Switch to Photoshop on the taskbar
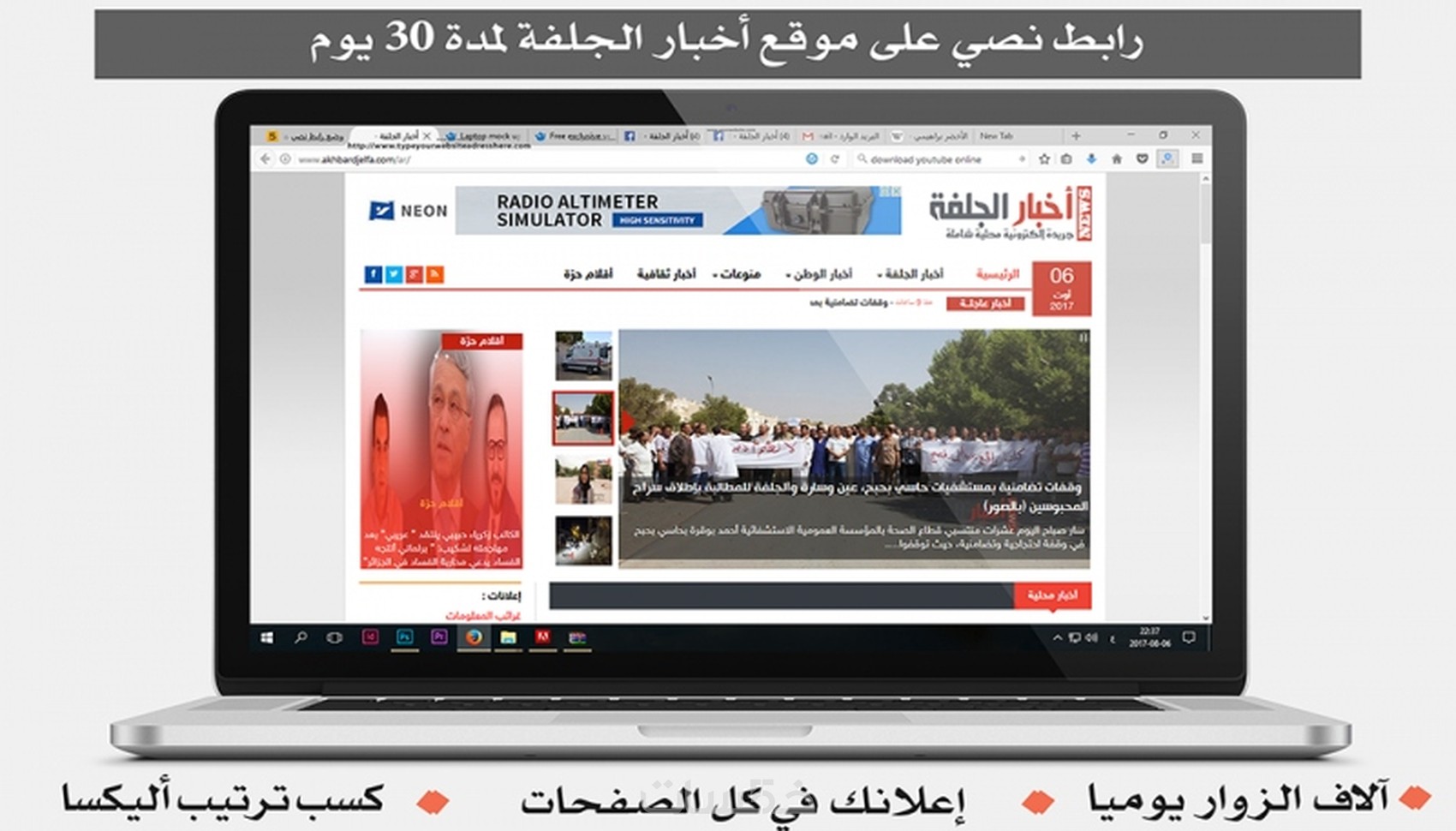1456x831 pixels. tap(405, 637)
